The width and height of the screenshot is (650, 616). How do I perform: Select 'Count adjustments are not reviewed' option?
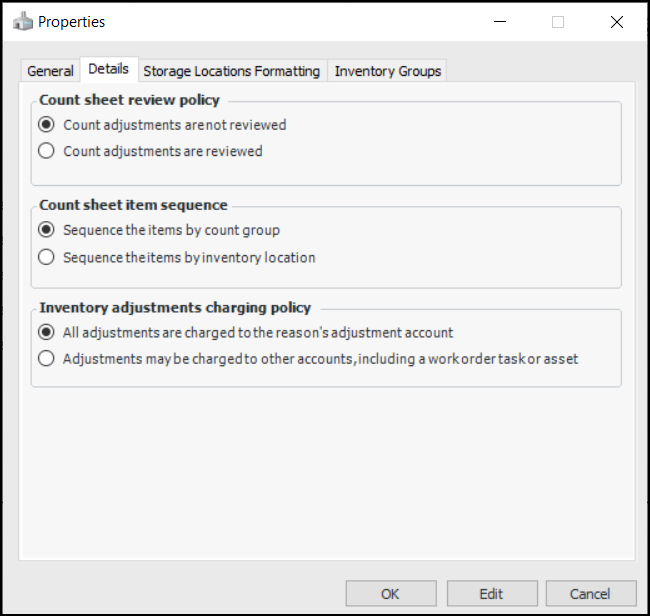[46, 125]
